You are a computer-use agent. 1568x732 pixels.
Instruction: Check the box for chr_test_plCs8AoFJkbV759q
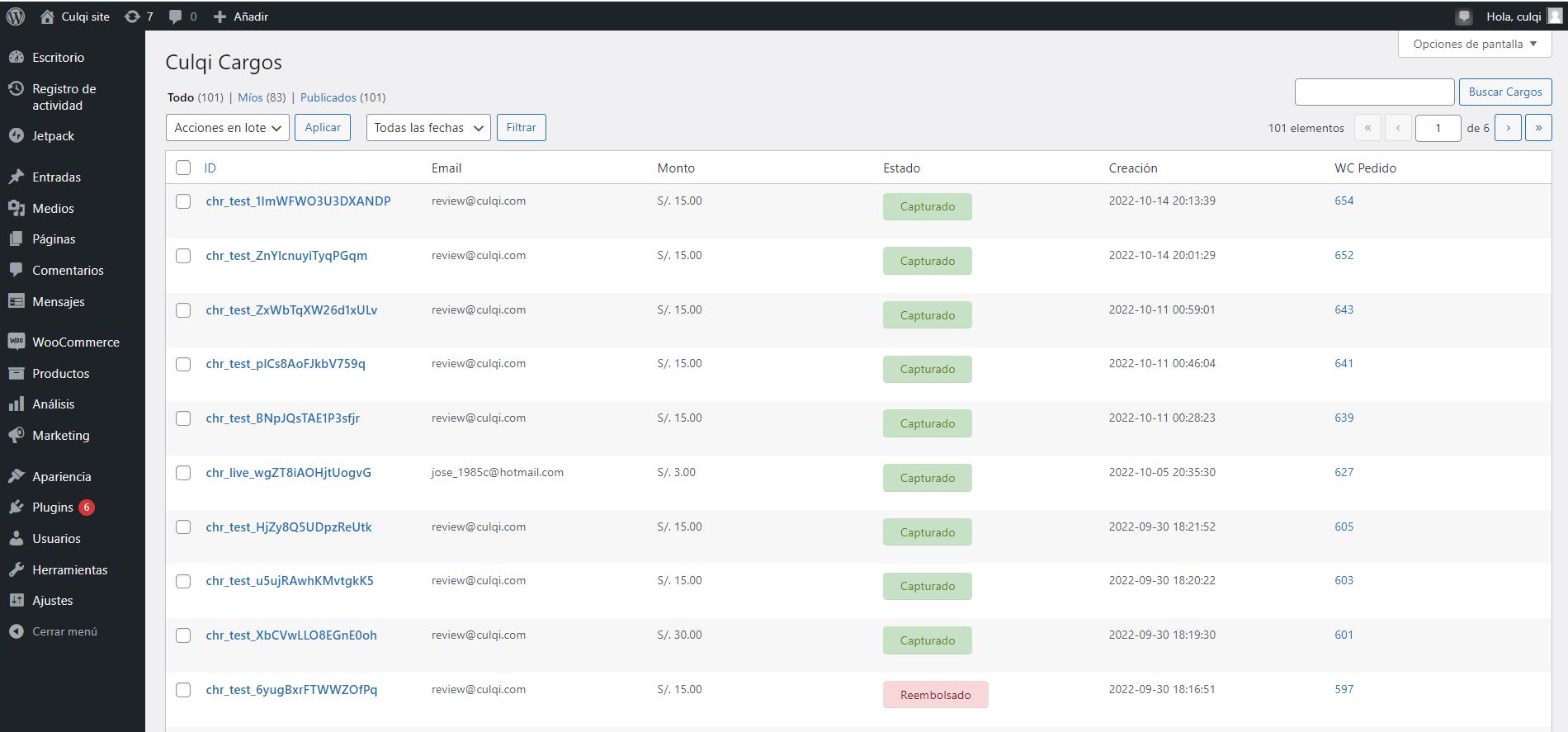point(183,364)
